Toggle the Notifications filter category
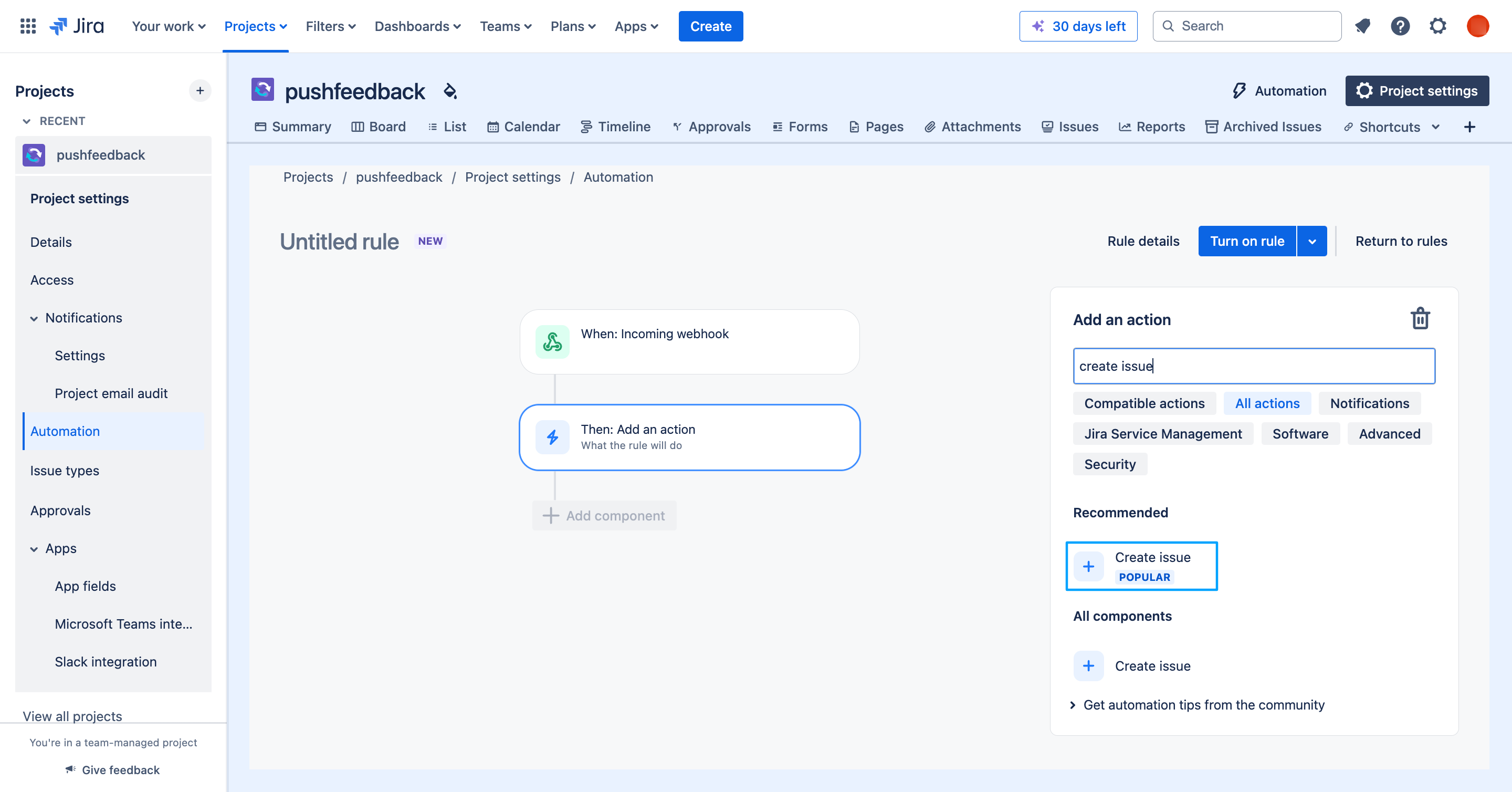The height and width of the screenshot is (792, 1512). coord(1370,403)
